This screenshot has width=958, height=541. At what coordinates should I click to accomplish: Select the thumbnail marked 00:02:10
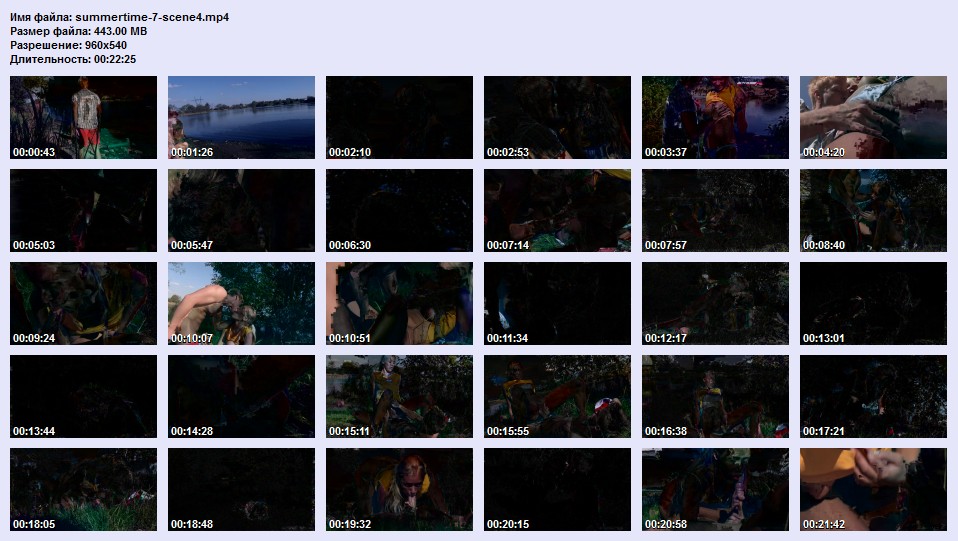click(x=399, y=117)
